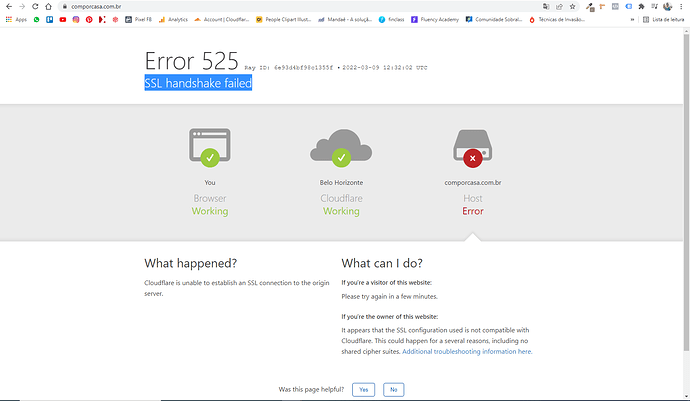The width and height of the screenshot is (690, 401).
Task: Open the browser home page
Action: (x=48, y=7)
